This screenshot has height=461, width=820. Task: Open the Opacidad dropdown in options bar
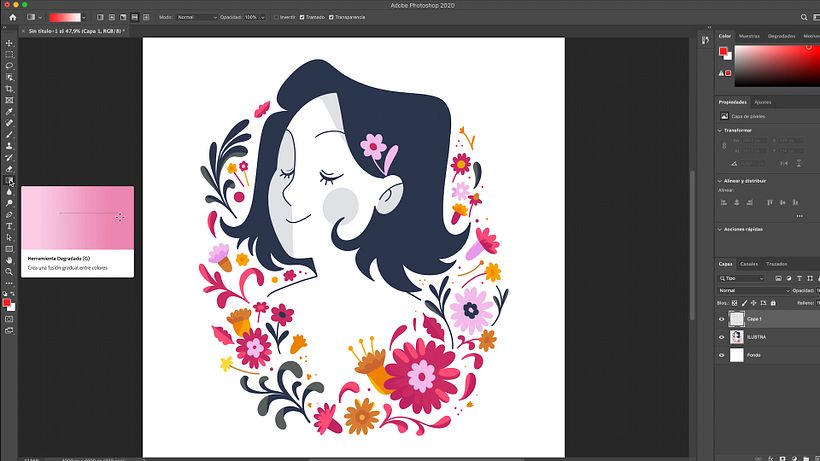[263, 17]
